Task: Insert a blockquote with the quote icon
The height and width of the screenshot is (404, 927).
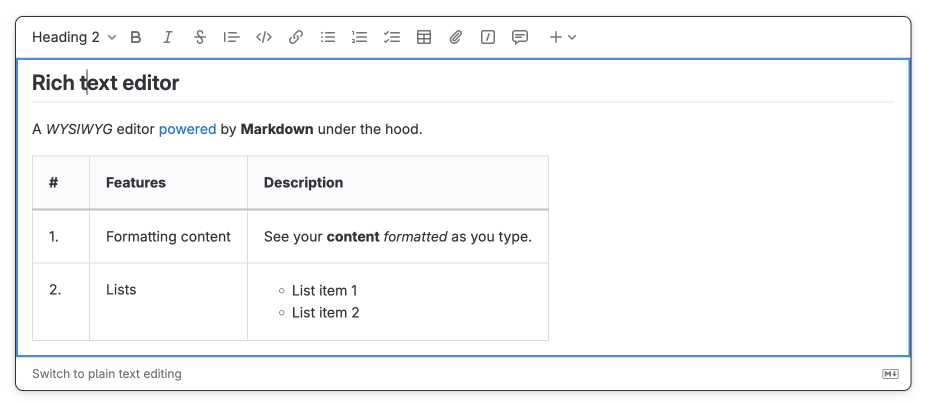Action: click(232, 38)
